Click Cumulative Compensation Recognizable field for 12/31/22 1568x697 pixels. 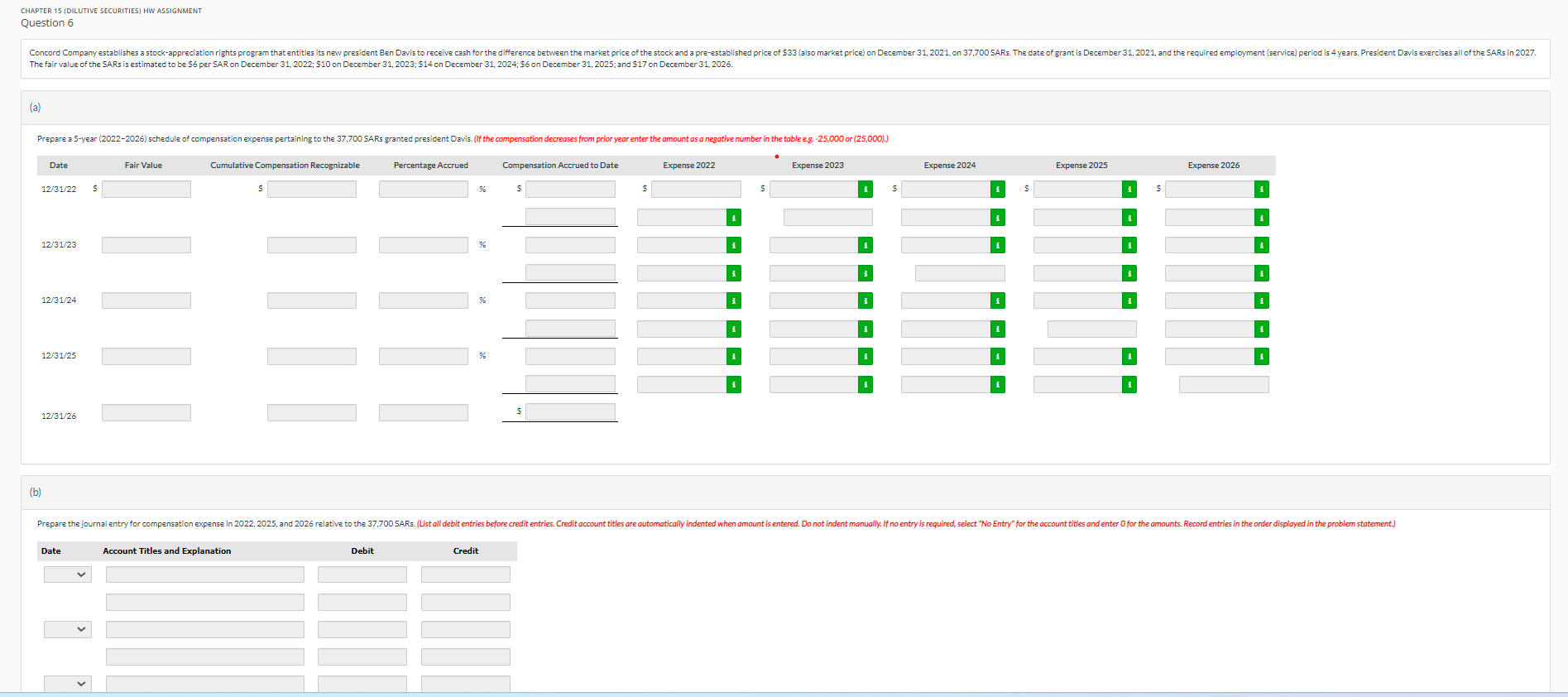pos(312,190)
